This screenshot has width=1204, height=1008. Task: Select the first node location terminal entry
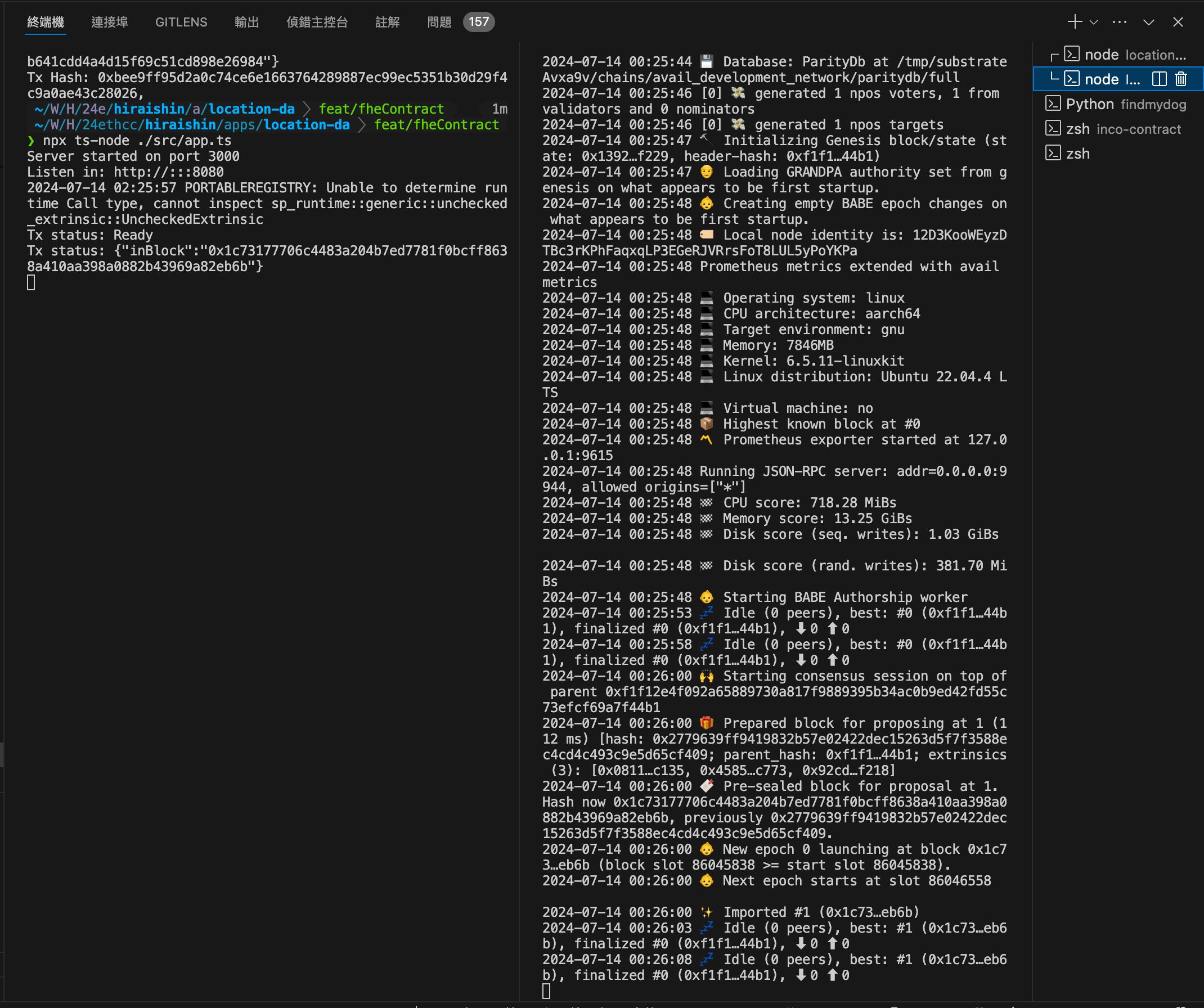tap(1118, 55)
